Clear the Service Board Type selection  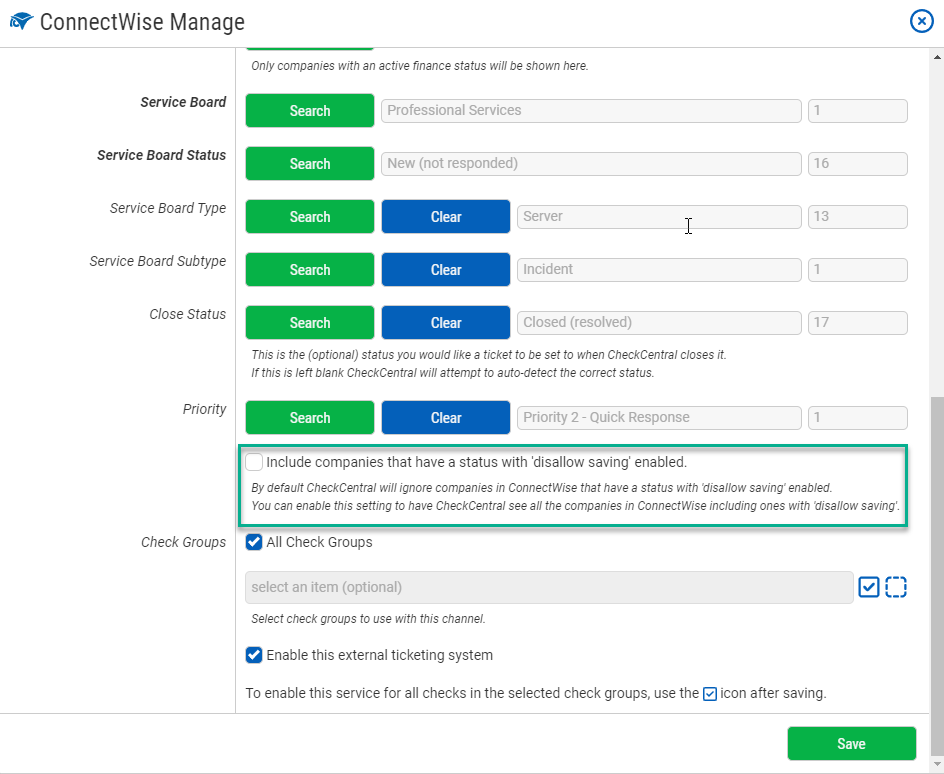[x=445, y=216]
